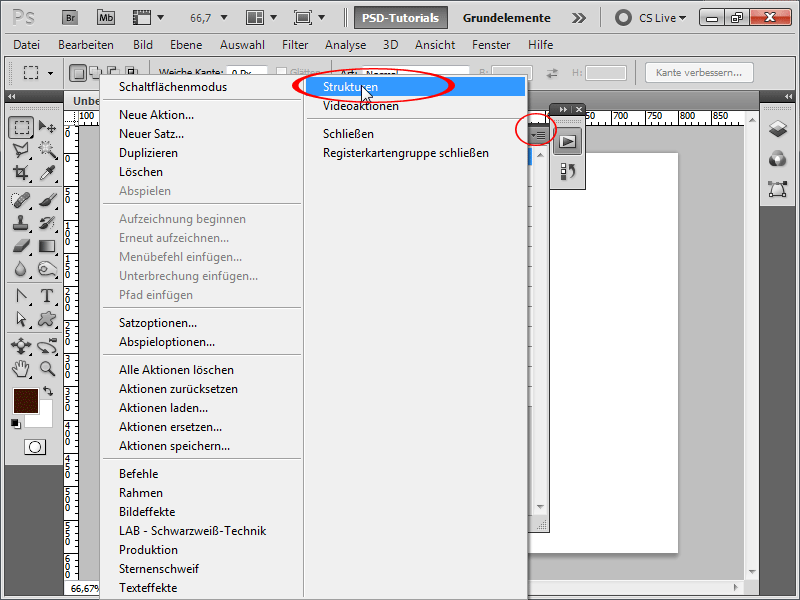Open the Ebene menu
Image resolution: width=800 pixels, height=600 pixels.
(186, 45)
